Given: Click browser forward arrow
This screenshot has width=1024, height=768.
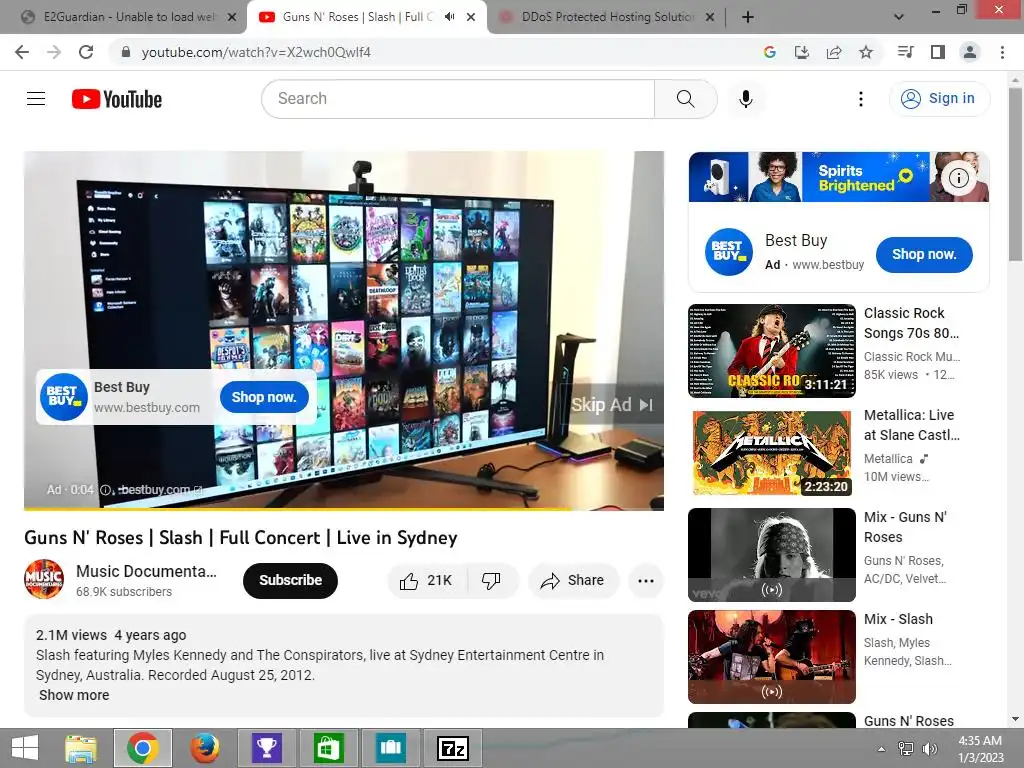Looking at the screenshot, I should coord(54,52).
